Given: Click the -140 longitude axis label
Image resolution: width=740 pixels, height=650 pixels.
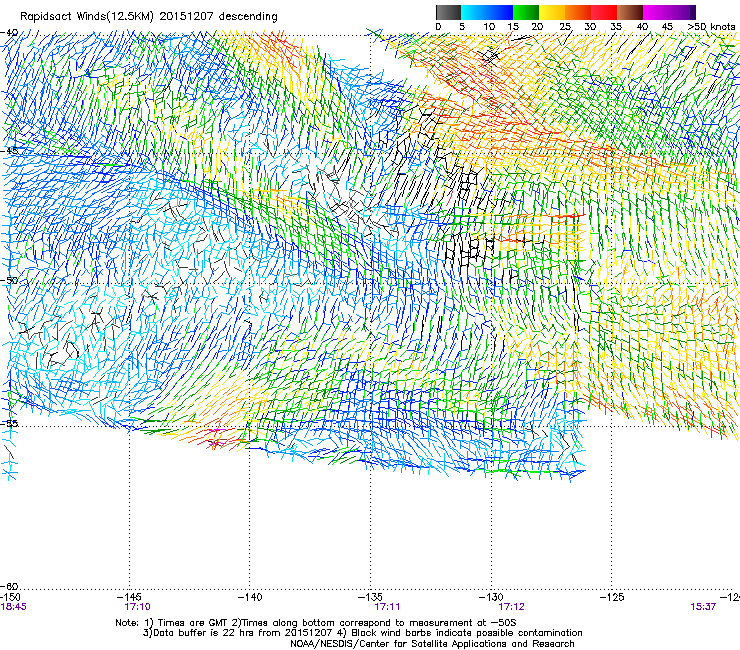Looking at the screenshot, I should click(250, 597).
